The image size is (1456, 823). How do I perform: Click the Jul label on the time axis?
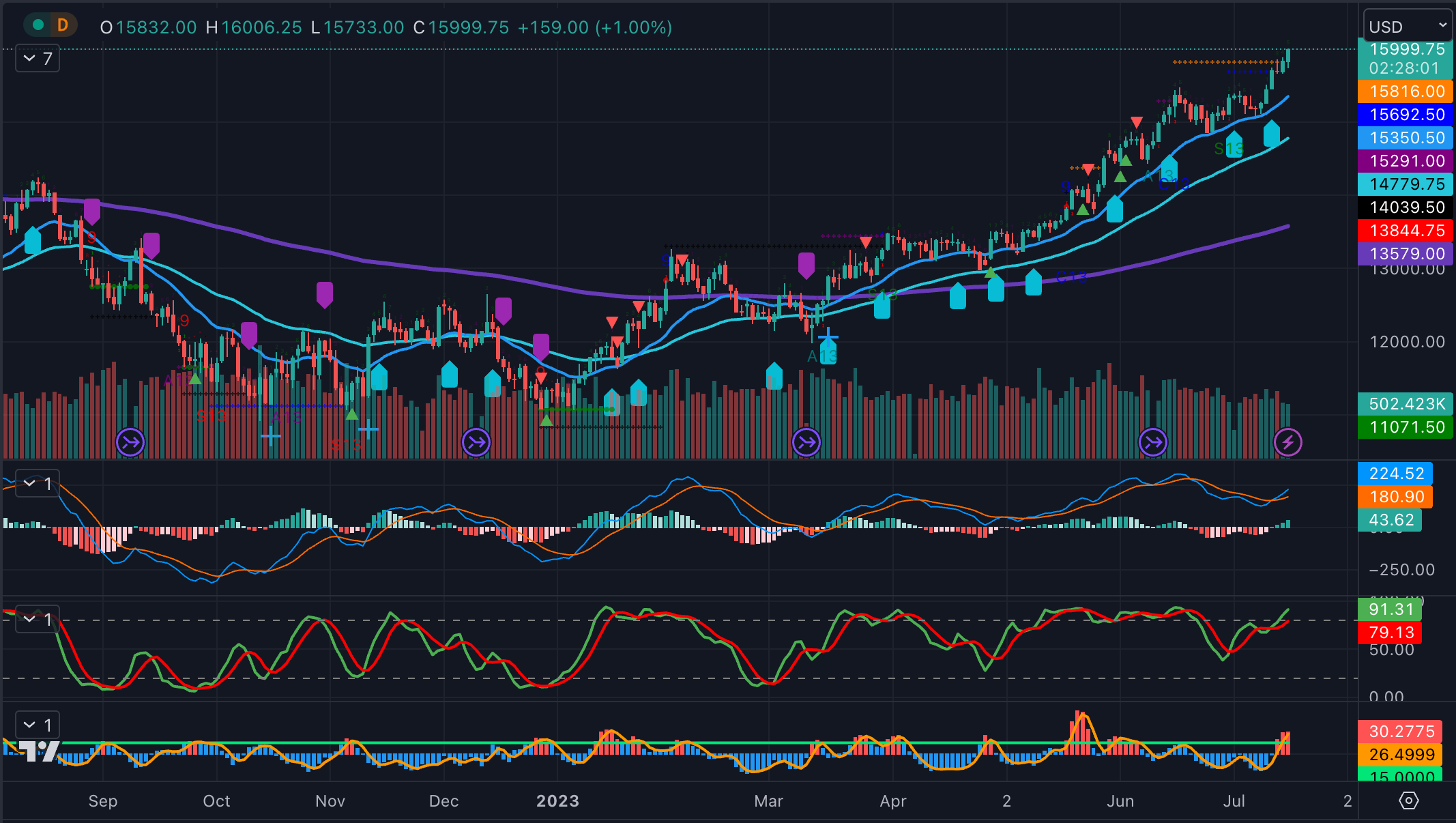point(1234,801)
